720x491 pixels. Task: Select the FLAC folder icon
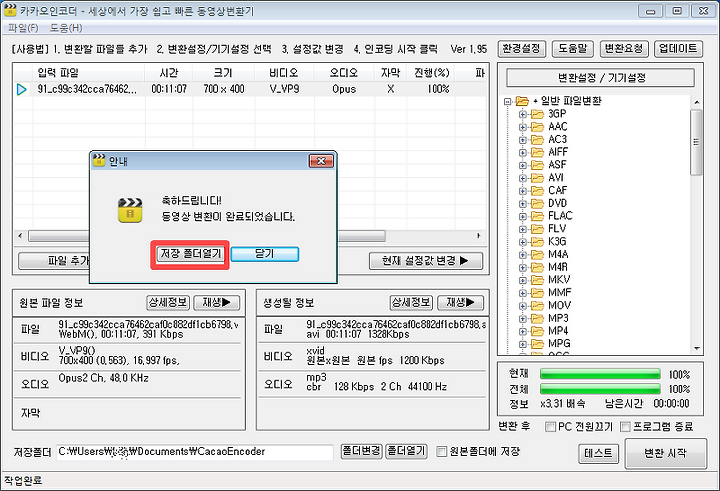click(537, 216)
